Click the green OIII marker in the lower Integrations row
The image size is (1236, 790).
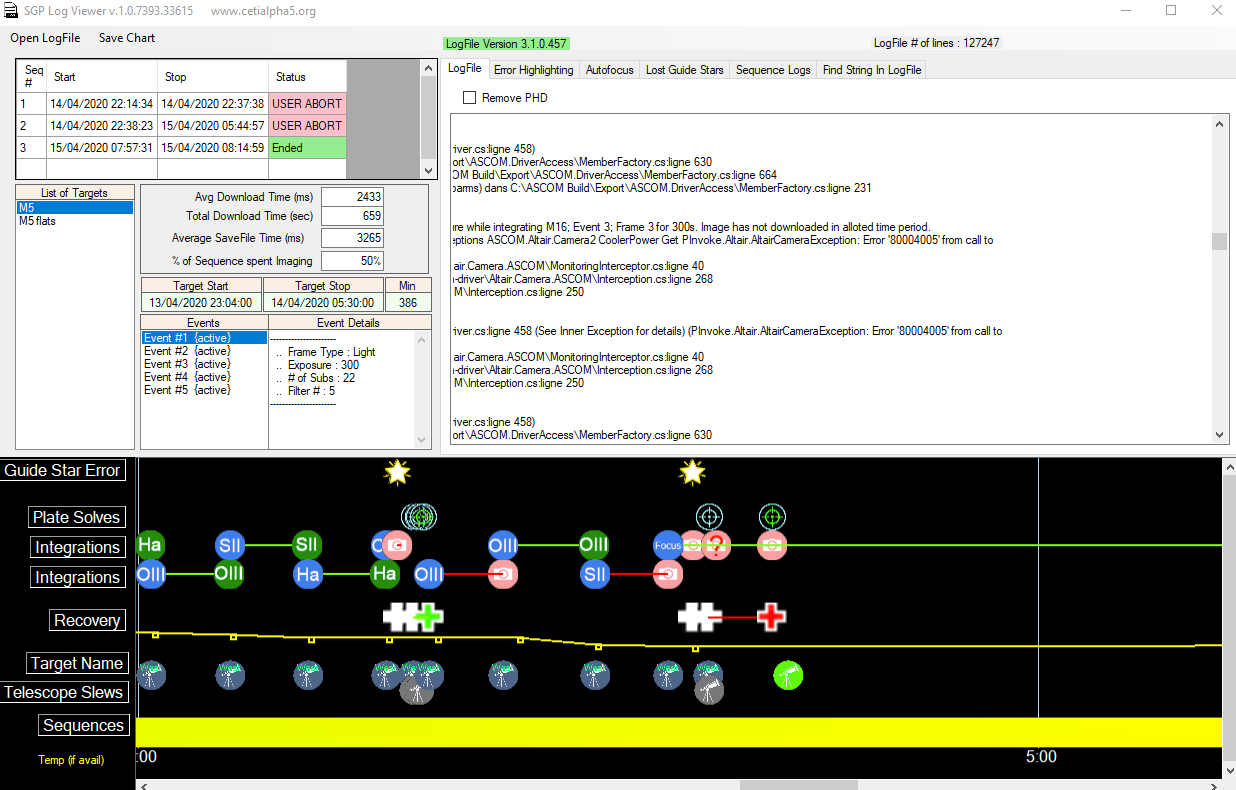click(229, 574)
